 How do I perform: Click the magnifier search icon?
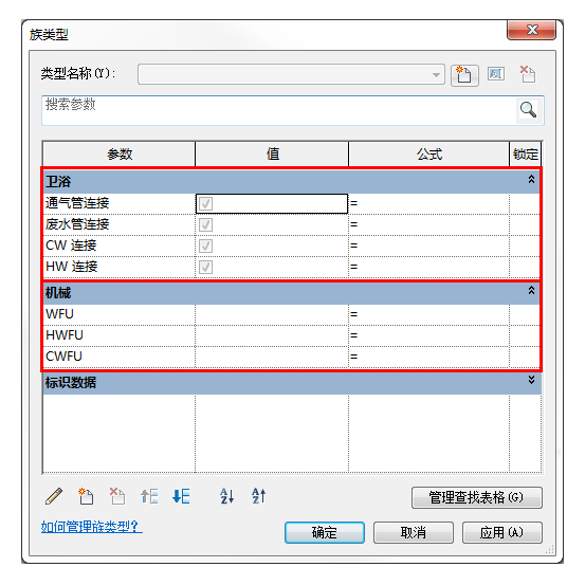[x=528, y=110]
